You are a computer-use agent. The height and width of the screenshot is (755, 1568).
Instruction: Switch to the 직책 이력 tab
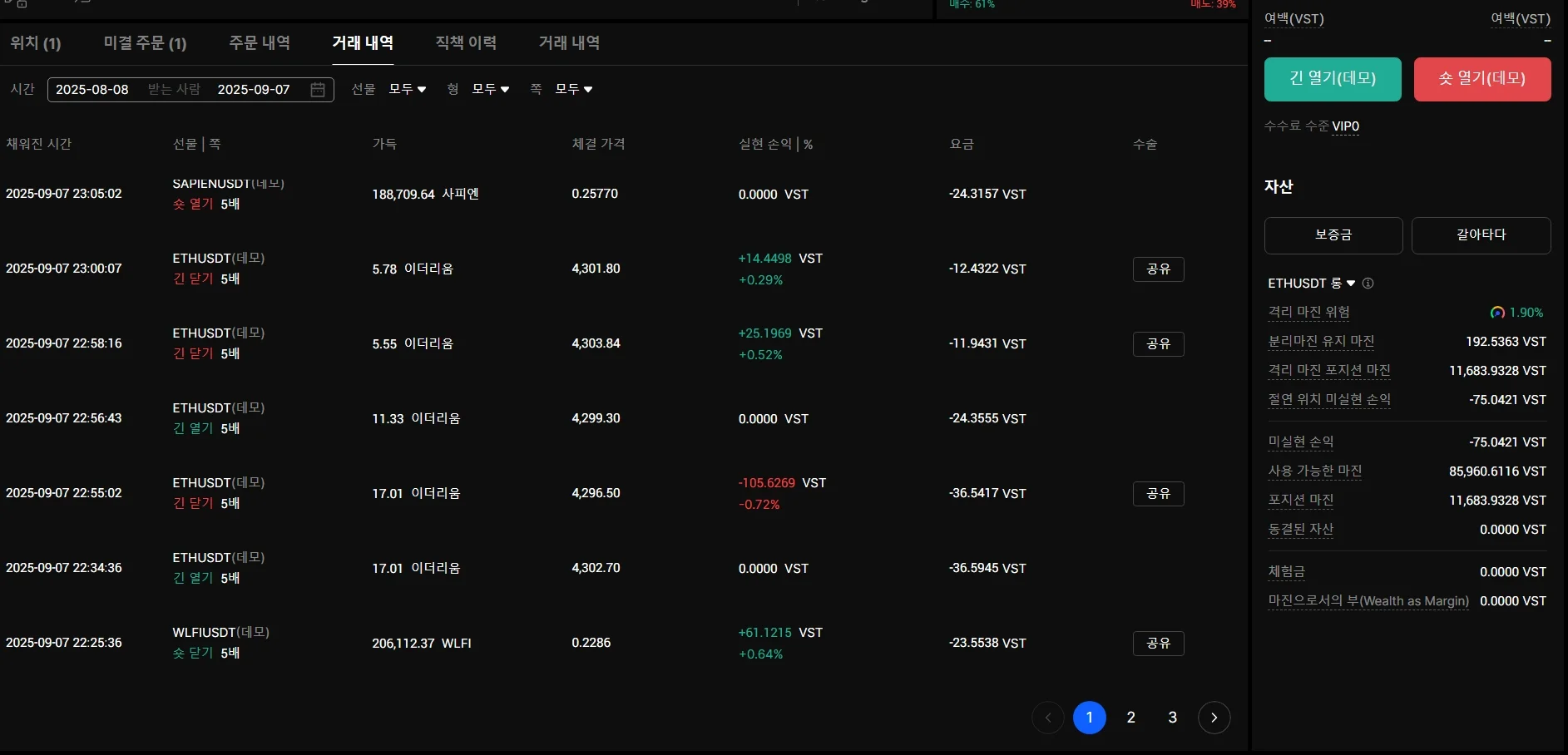point(466,43)
